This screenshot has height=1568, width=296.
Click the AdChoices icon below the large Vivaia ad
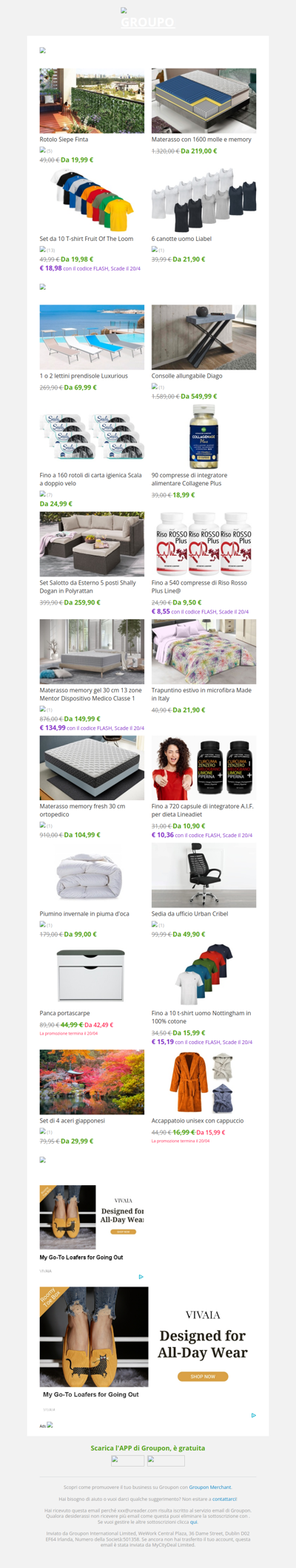253,1415
